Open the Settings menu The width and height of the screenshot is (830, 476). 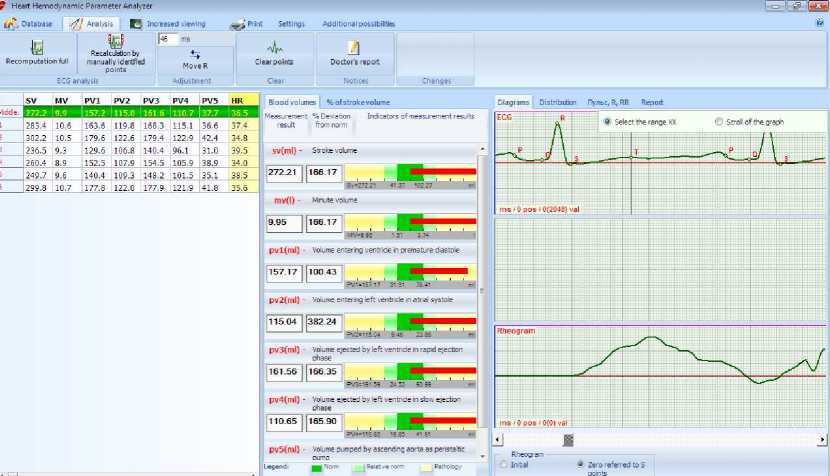tap(291, 23)
